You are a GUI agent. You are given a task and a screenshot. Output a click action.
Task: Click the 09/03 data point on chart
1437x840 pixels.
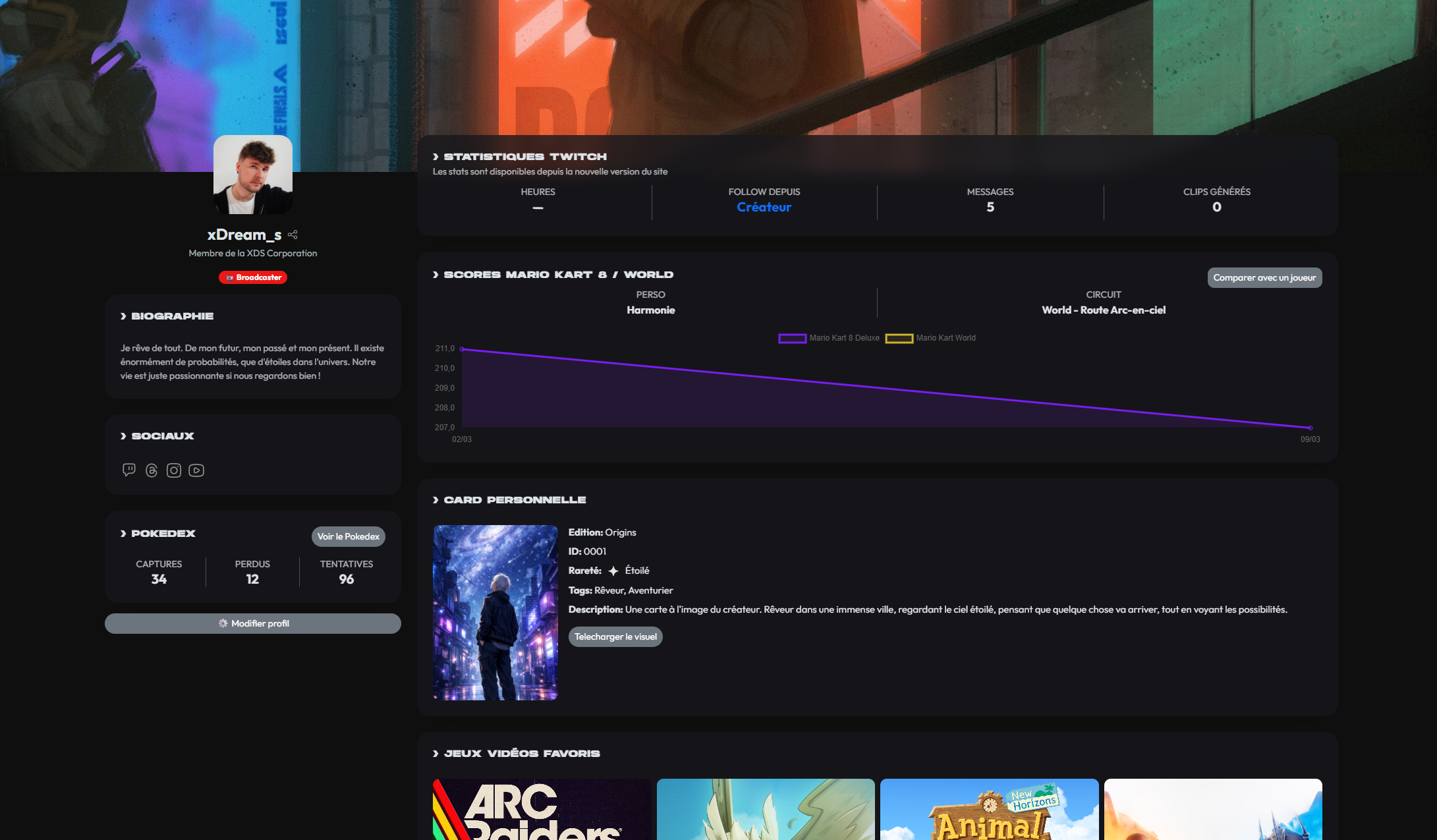[x=1310, y=428]
